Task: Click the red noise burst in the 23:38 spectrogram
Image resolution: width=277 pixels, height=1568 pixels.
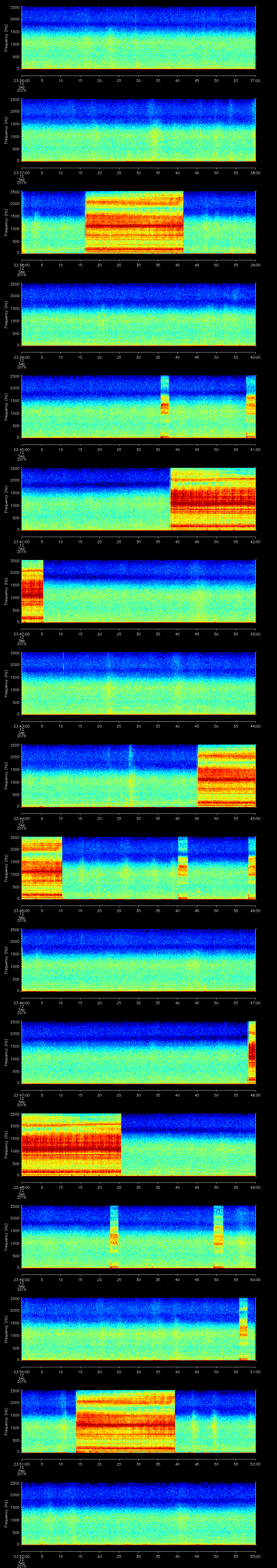Action: (x=134, y=222)
